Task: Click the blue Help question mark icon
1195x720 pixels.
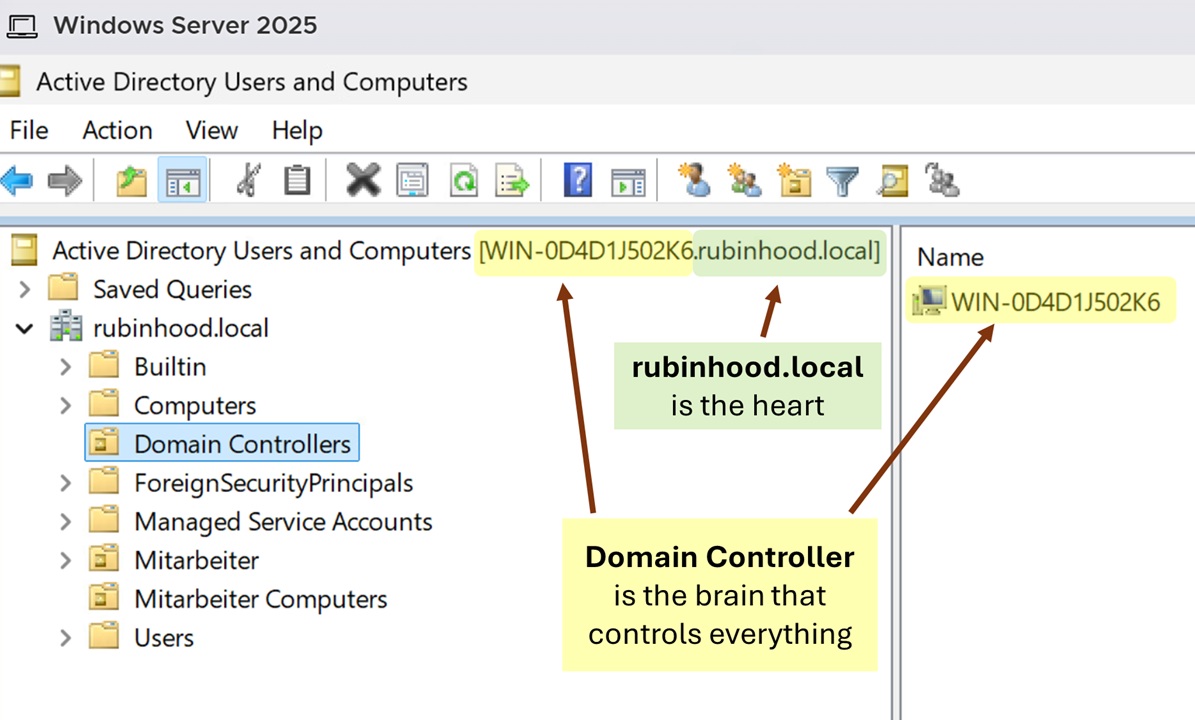Action: 578,181
